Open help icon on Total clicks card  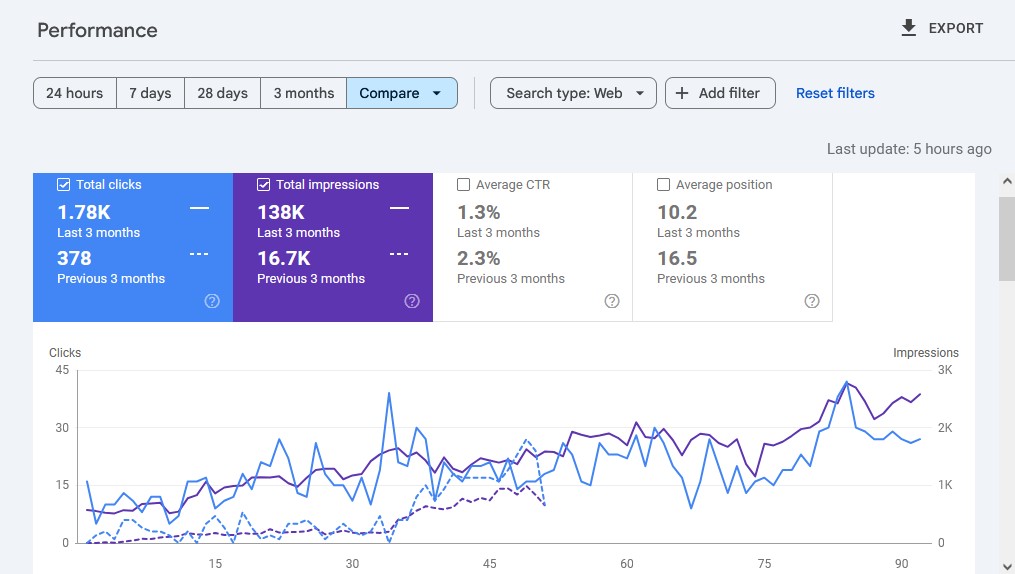212,301
